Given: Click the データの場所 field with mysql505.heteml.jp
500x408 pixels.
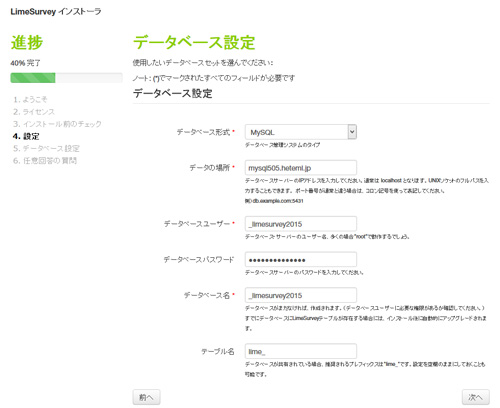Looking at the screenshot, I should 301,168.
